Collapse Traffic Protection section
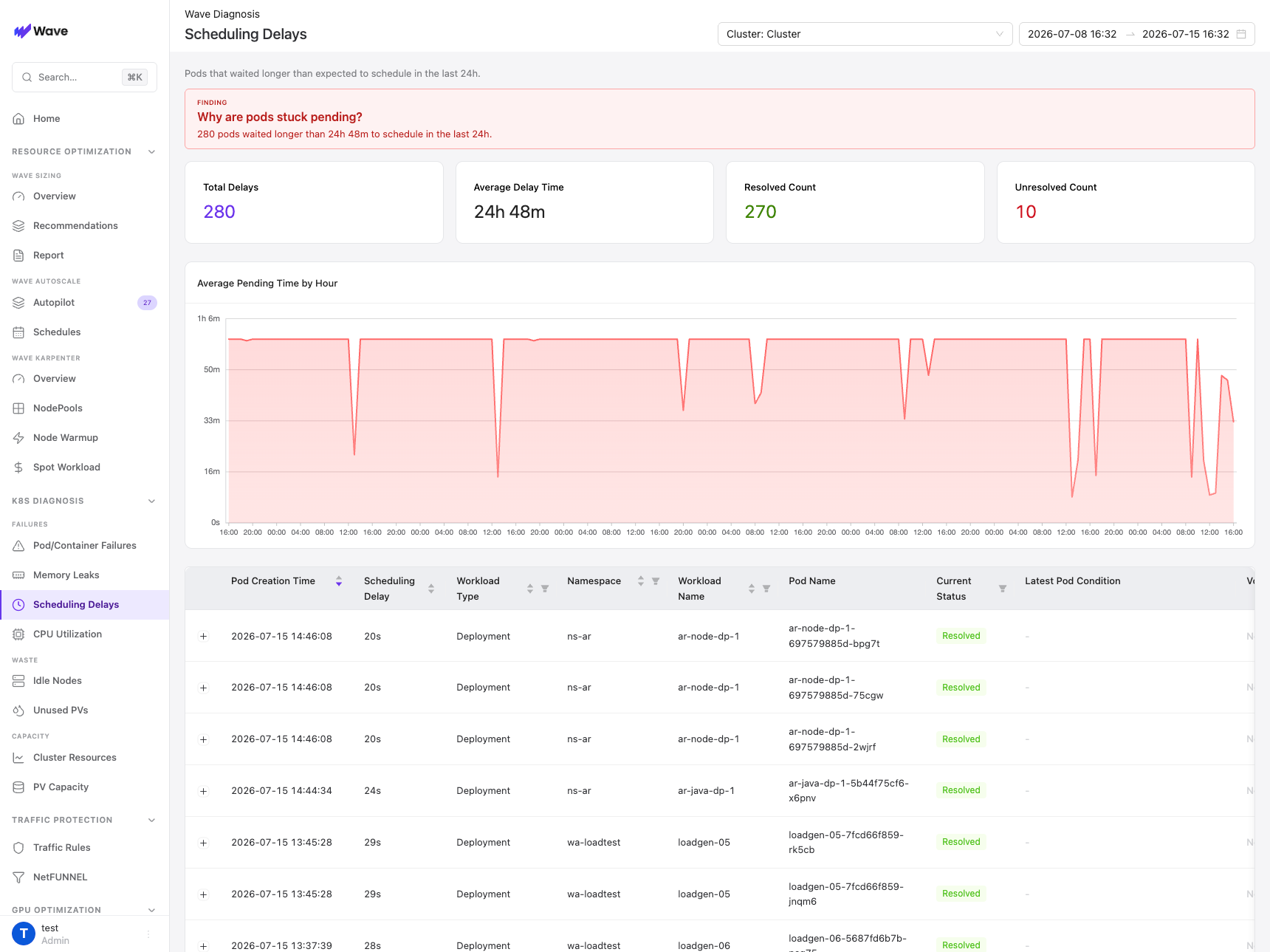This screenshot has width=1270, height=952. [152, 821]
